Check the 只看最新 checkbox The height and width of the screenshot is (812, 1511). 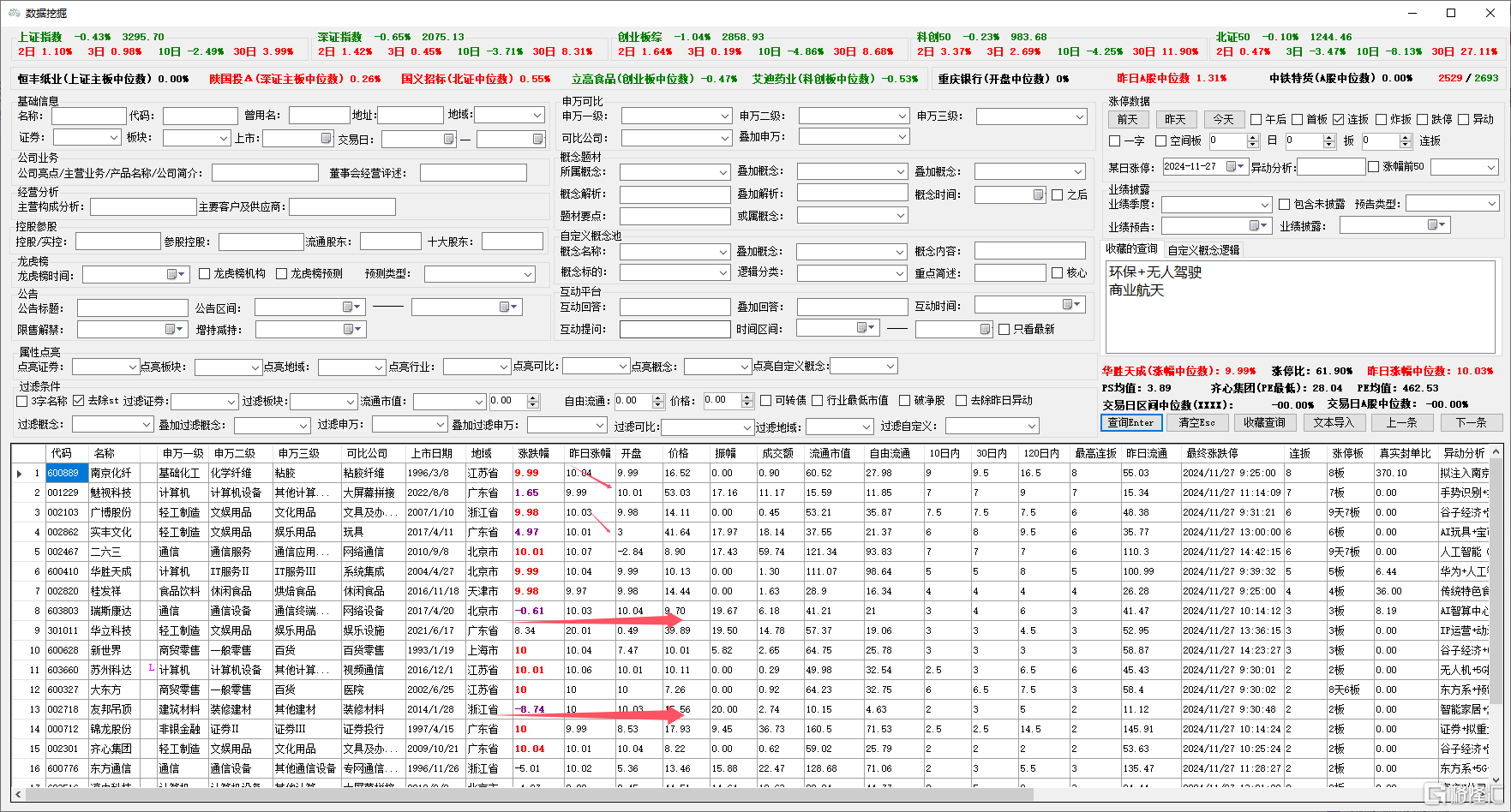click(x=1004, y=330)
